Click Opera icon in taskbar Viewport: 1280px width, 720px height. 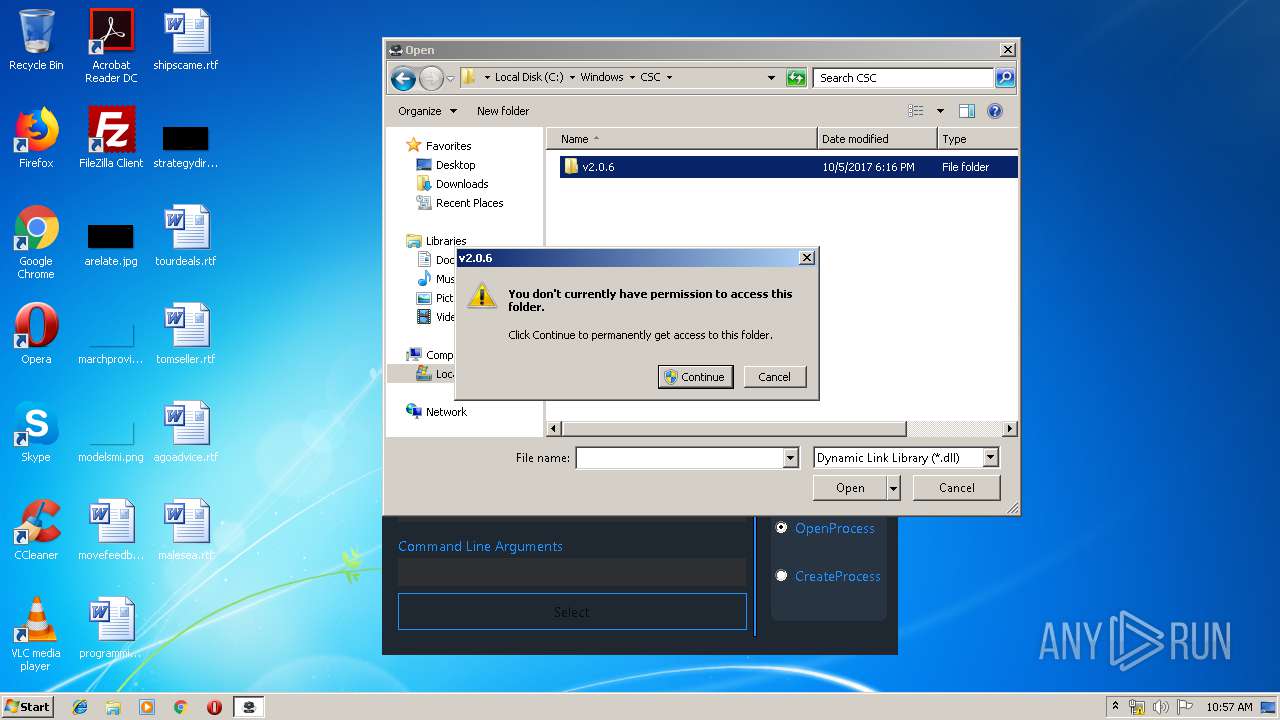(x=214, y=707)
